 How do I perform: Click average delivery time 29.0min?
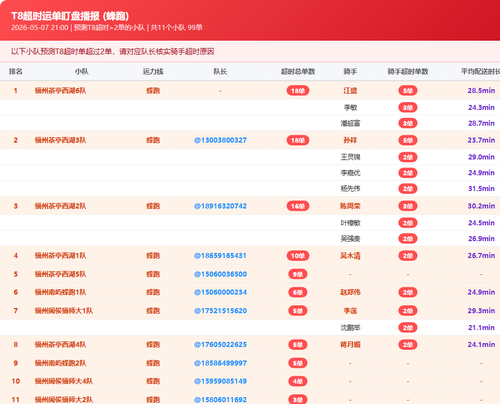pyautogui.click(x=481, y=157)
